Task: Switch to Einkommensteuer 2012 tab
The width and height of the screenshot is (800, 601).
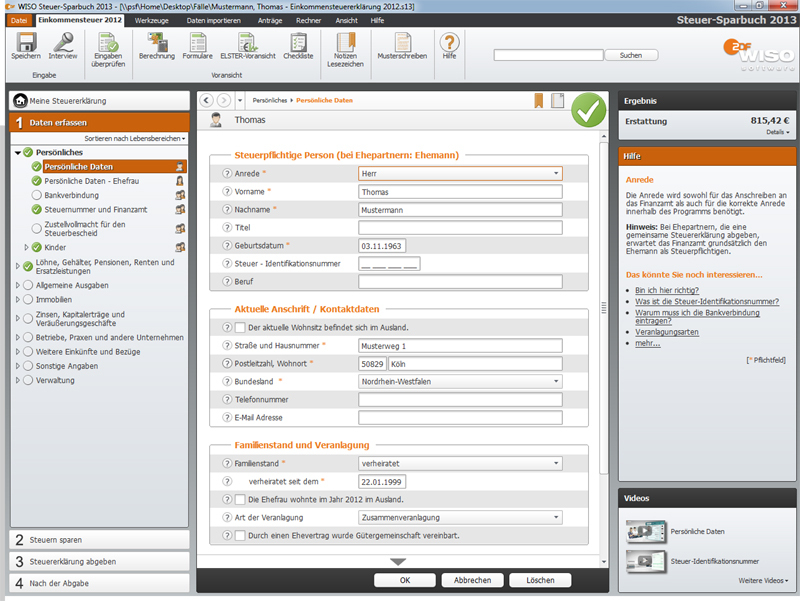Action: (80, 20)
